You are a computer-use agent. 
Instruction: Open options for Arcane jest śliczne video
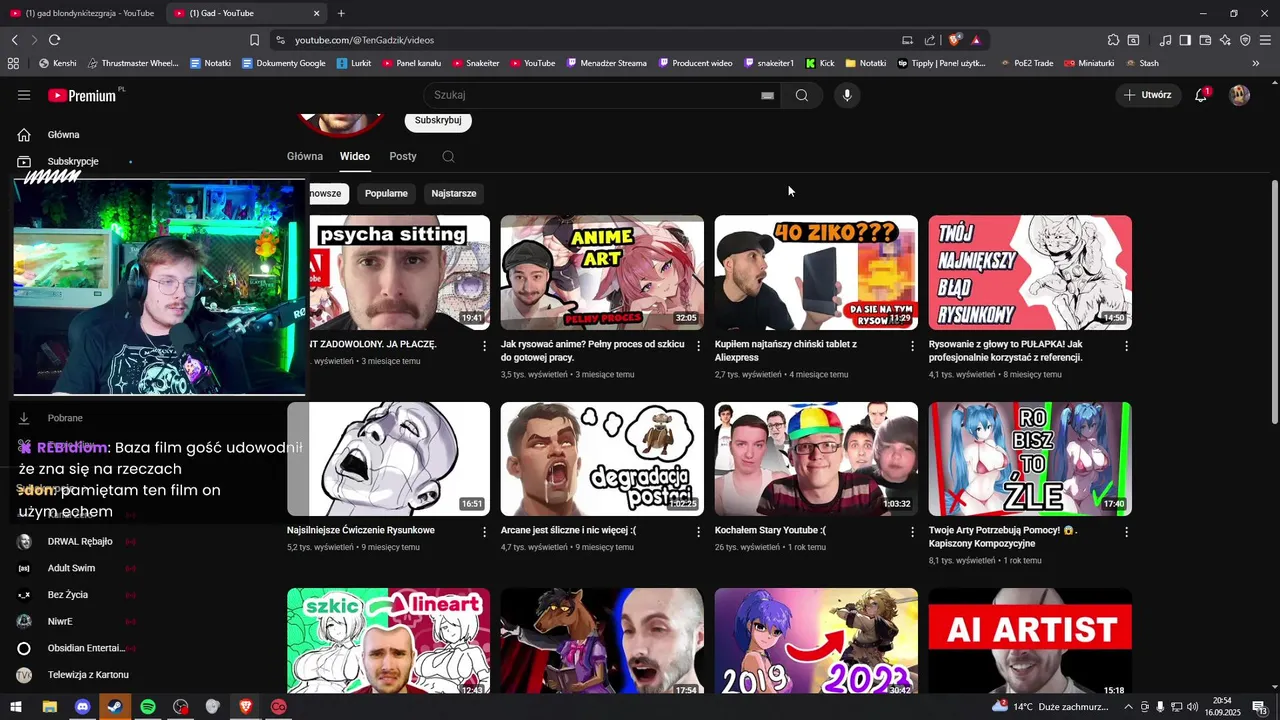coord(699,532)
